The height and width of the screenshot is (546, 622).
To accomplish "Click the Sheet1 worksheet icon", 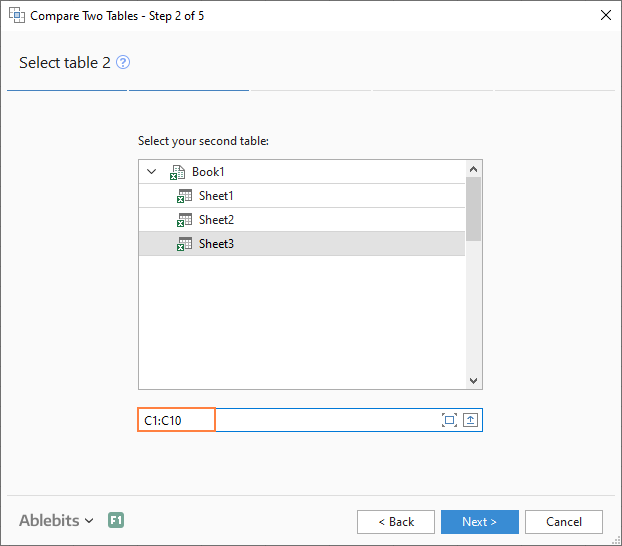I will [184, 196].
